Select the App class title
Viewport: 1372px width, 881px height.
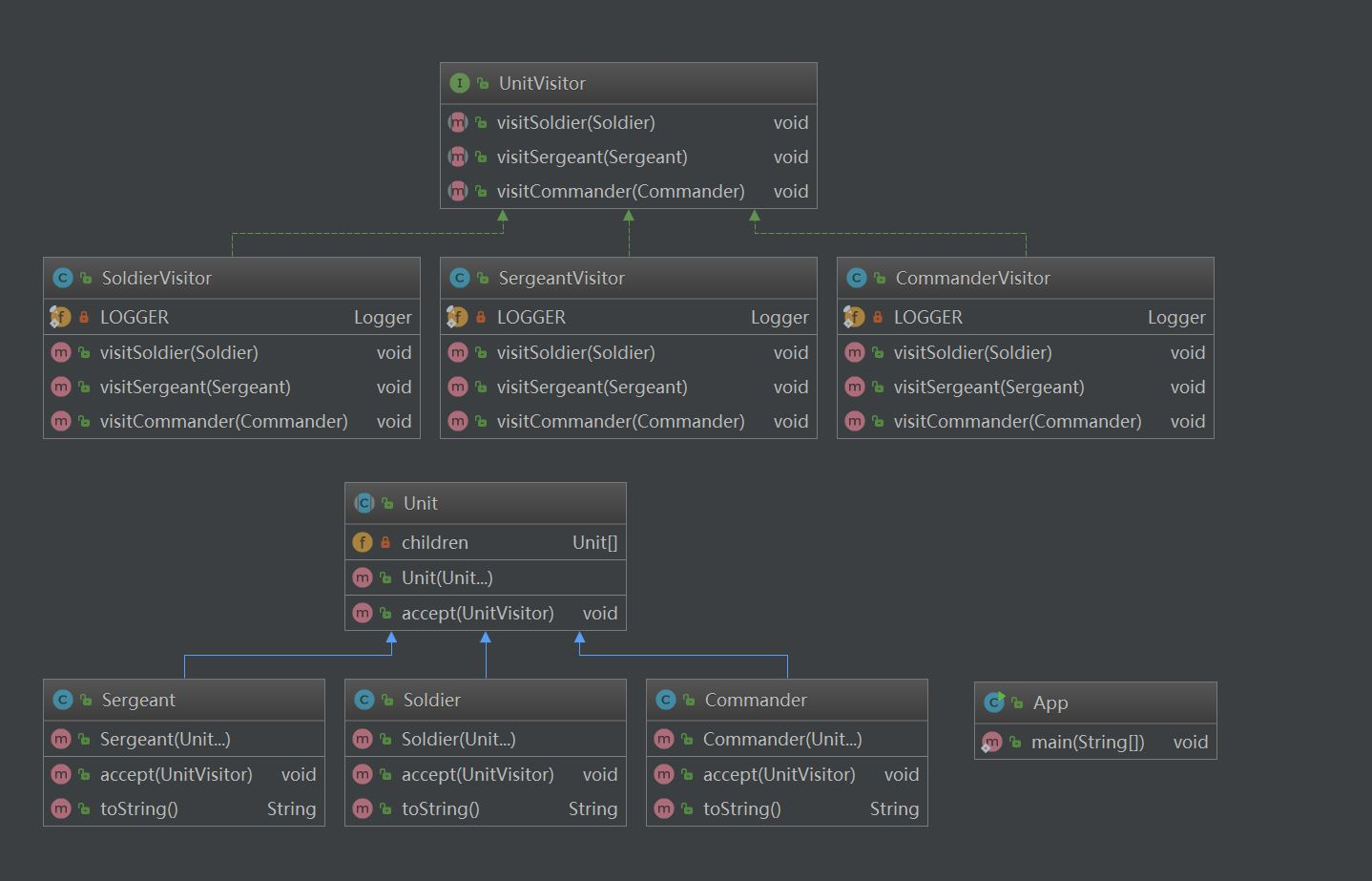1050,703
